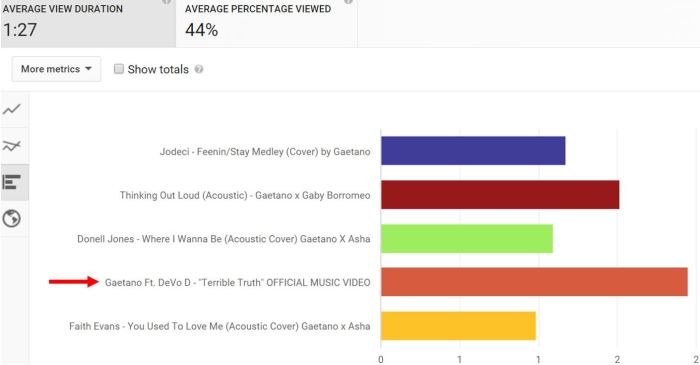The image size is (700, 365).
Task: Open Donell Jones Where I Wanna Be label
Action: pyautogui.click(x=224, y=239)
